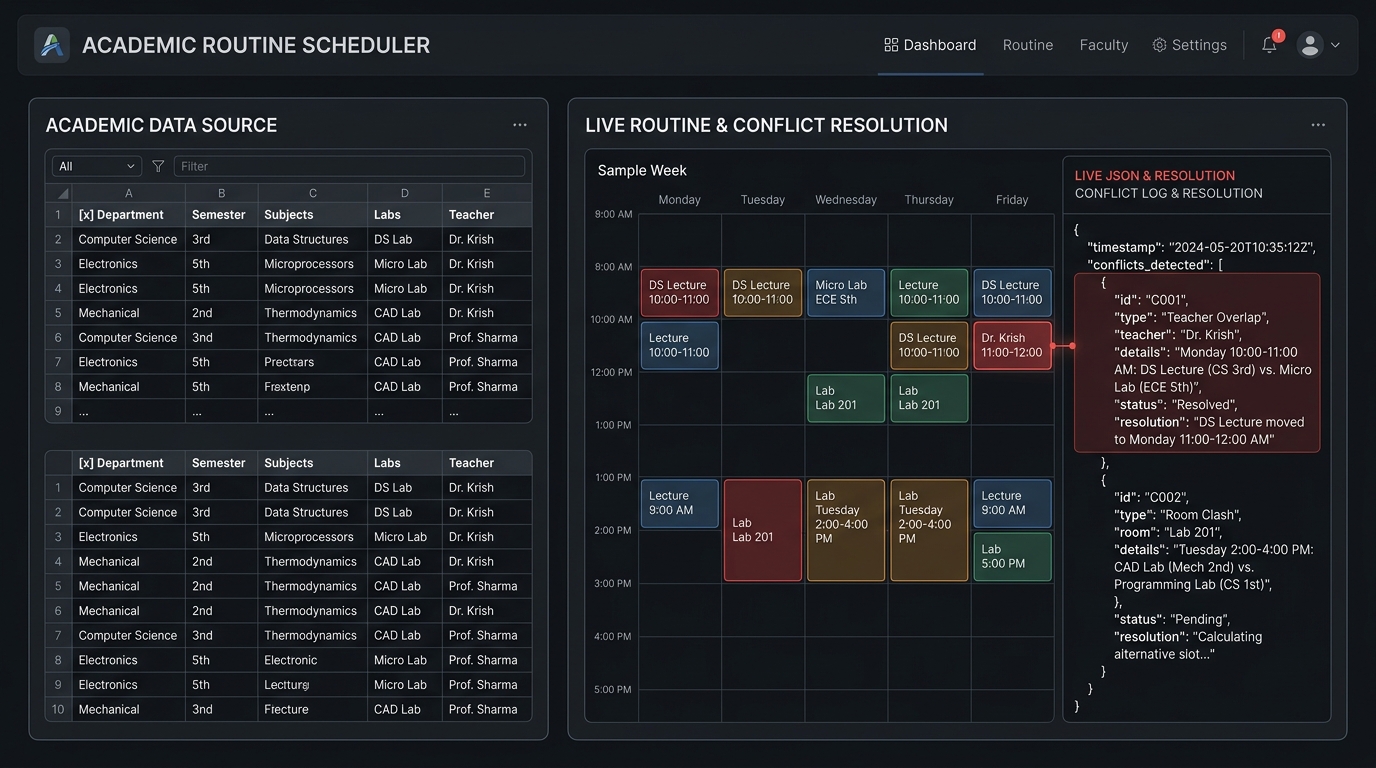Image resolution: width=1376 pixels, height=768 pixels.
Task: Click the "status": "Pending" line
Action: pyautogui.click(x=1172, y=619)
